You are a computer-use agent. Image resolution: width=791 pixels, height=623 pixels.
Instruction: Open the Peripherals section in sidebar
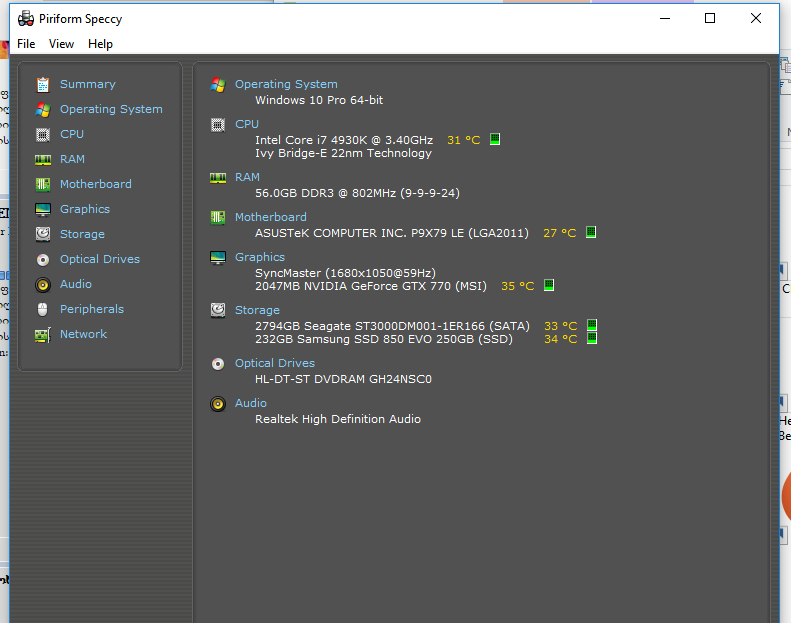point(91,309)
